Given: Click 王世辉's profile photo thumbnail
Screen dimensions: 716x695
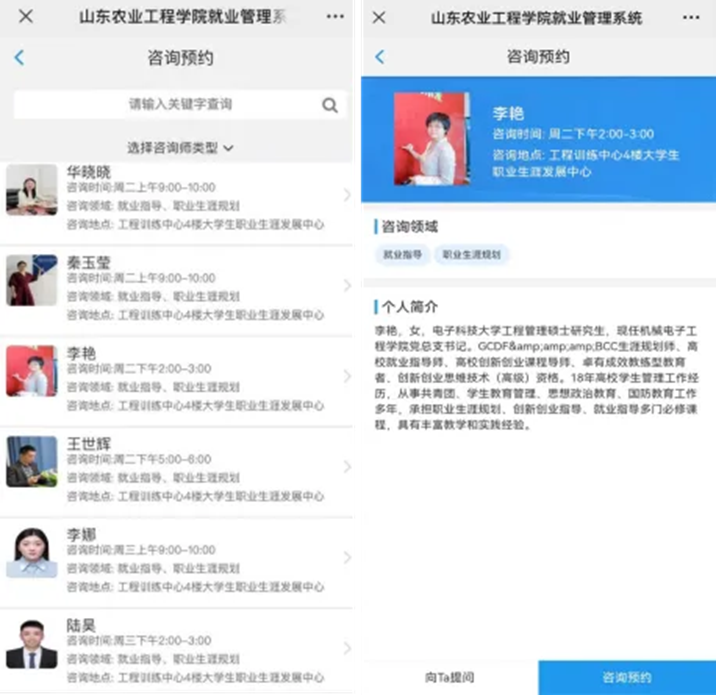Looking at the screenshot, I should (31, 461).
